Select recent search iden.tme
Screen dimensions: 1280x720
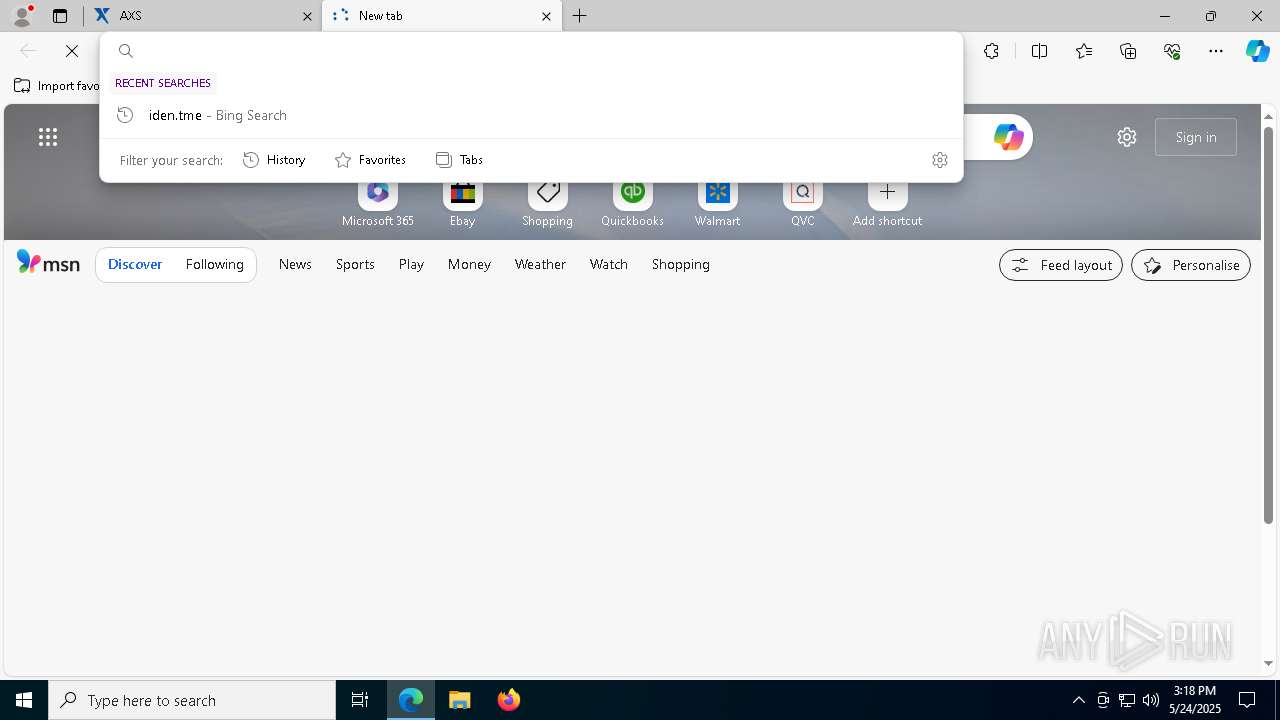click(531, 115)
